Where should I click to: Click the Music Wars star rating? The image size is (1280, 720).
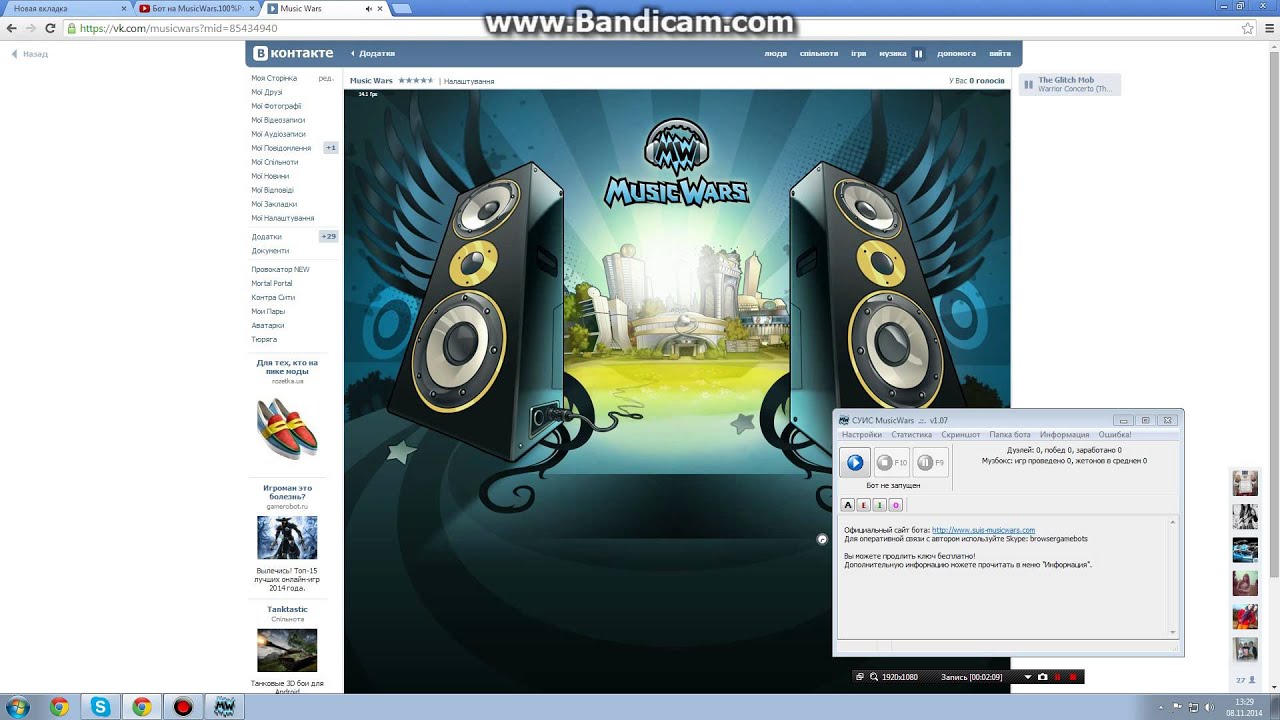point(415,80)
